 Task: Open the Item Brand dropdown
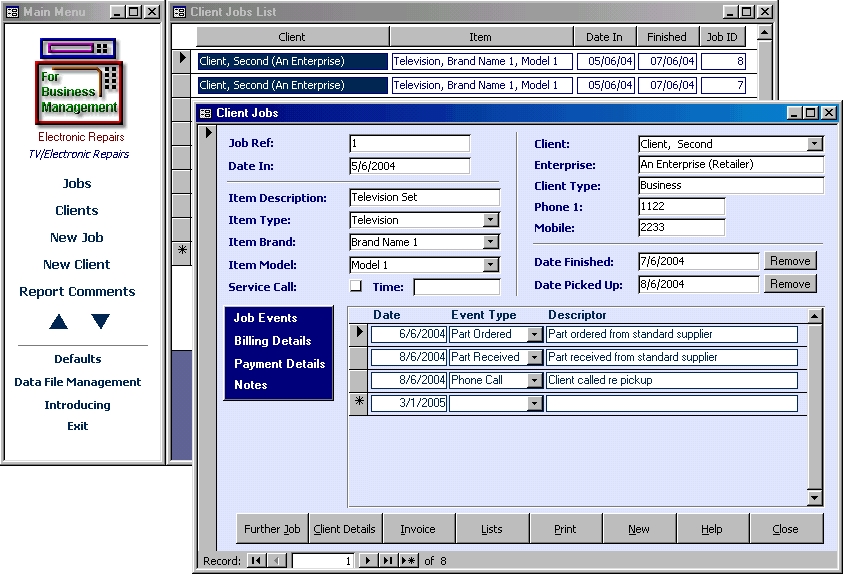(x=491, y=242)
